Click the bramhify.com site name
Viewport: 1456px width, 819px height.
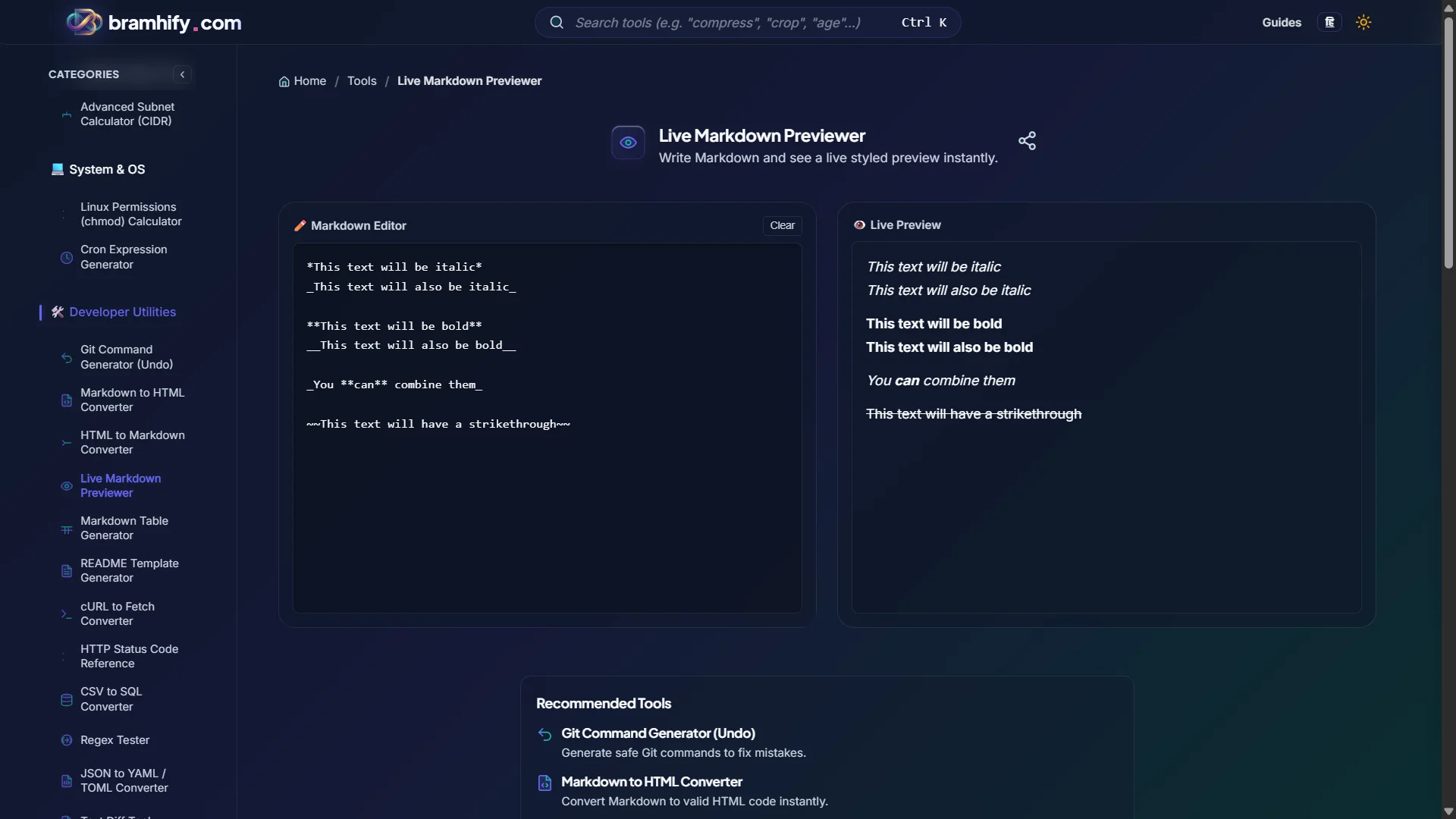pyautogui.click(x=175, y=23)
